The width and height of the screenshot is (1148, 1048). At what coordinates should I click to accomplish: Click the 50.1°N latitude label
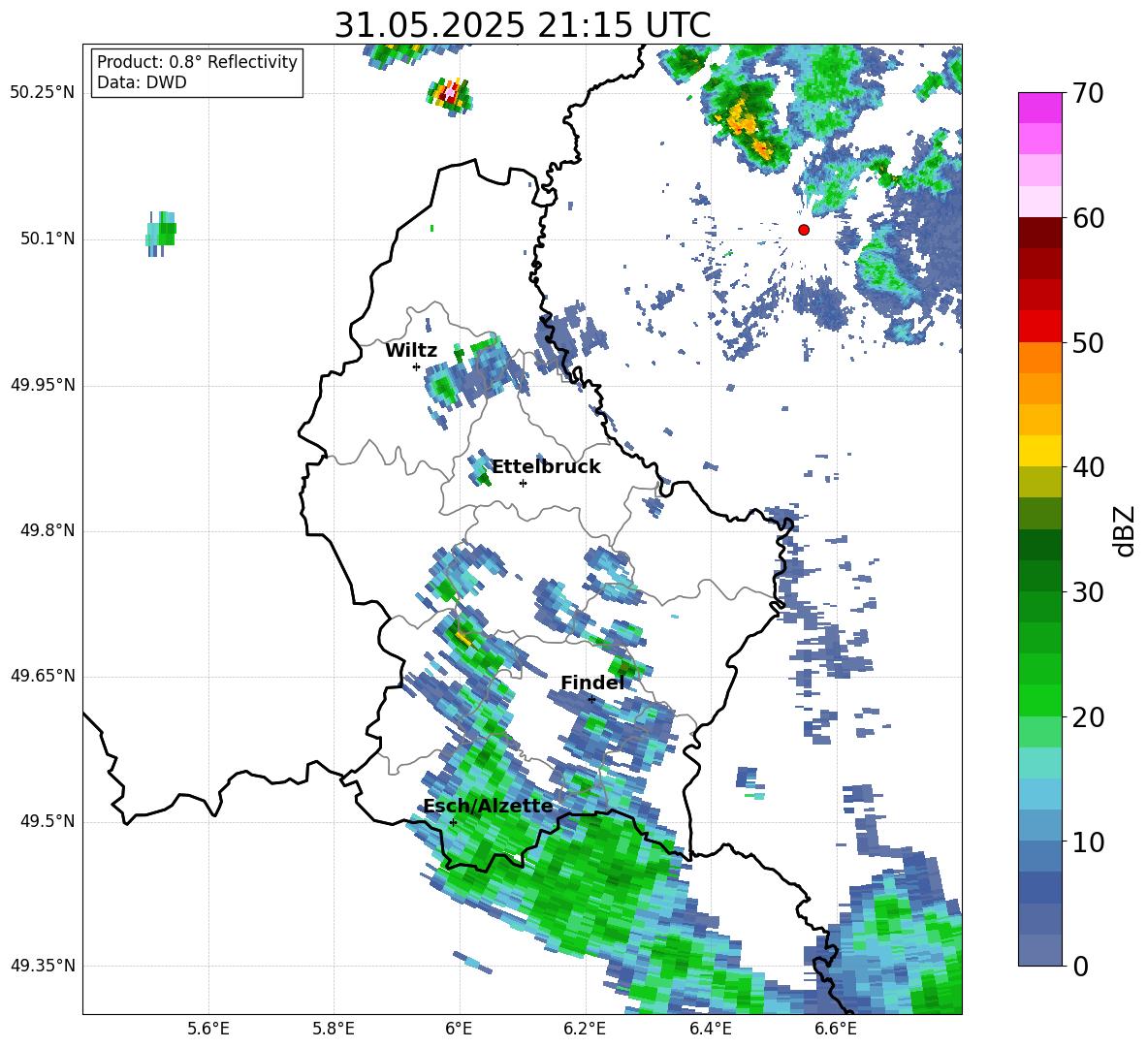(48, 238)
